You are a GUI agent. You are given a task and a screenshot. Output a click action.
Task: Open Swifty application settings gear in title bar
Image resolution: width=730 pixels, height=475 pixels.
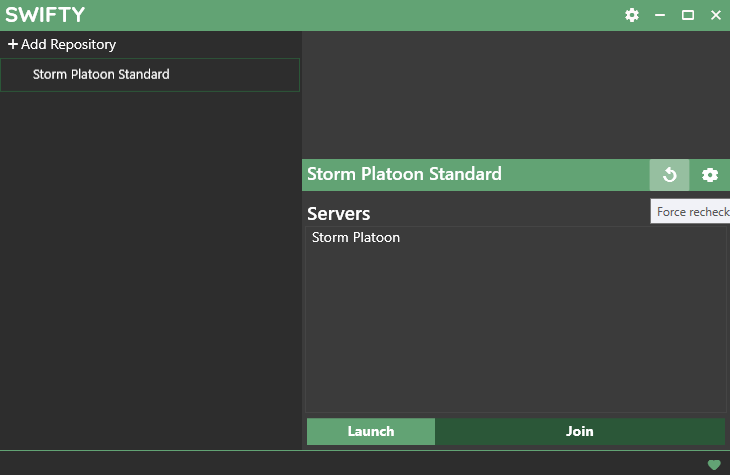632,15
